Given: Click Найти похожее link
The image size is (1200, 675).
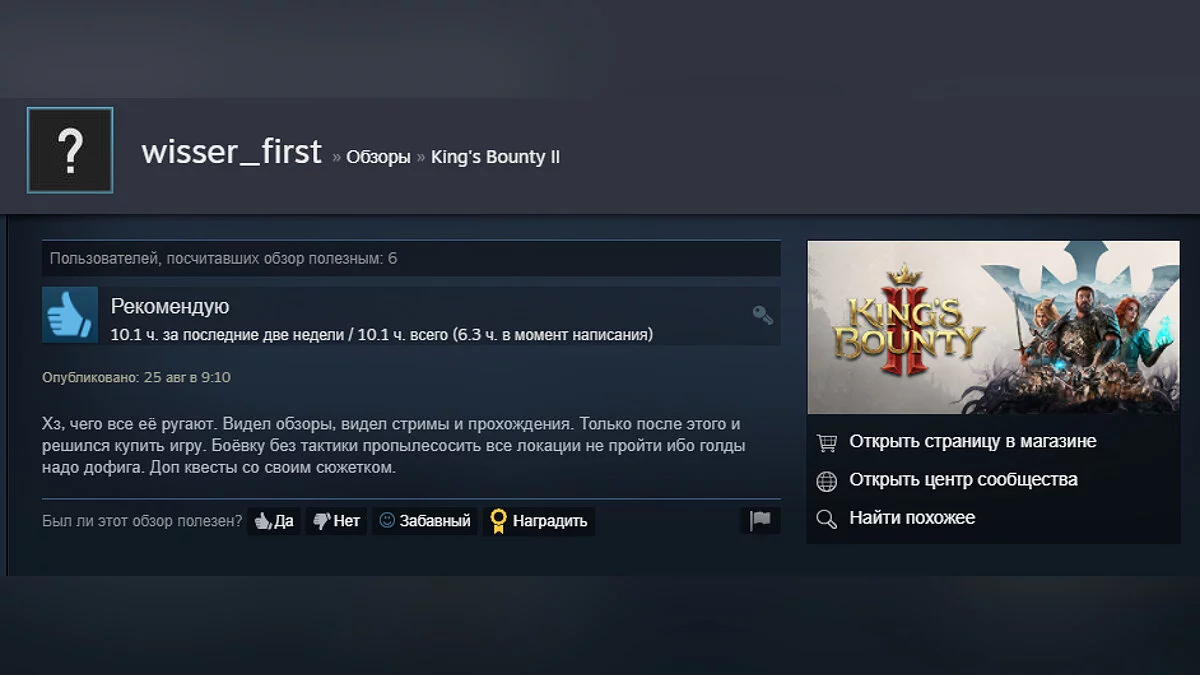Looking at the screenshot, I should 912,518.
